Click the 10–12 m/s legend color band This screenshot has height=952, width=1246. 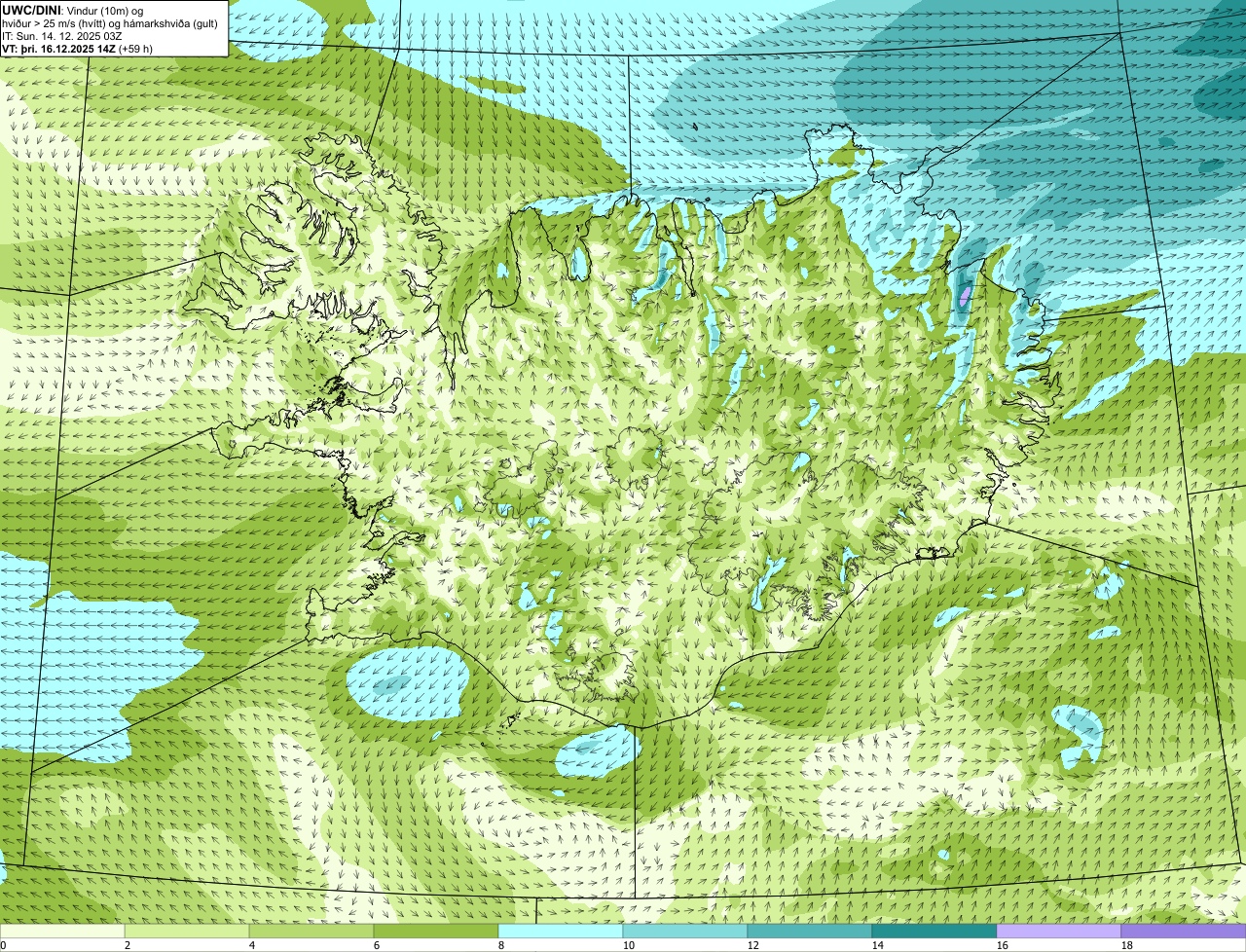(x=685, y=931)
